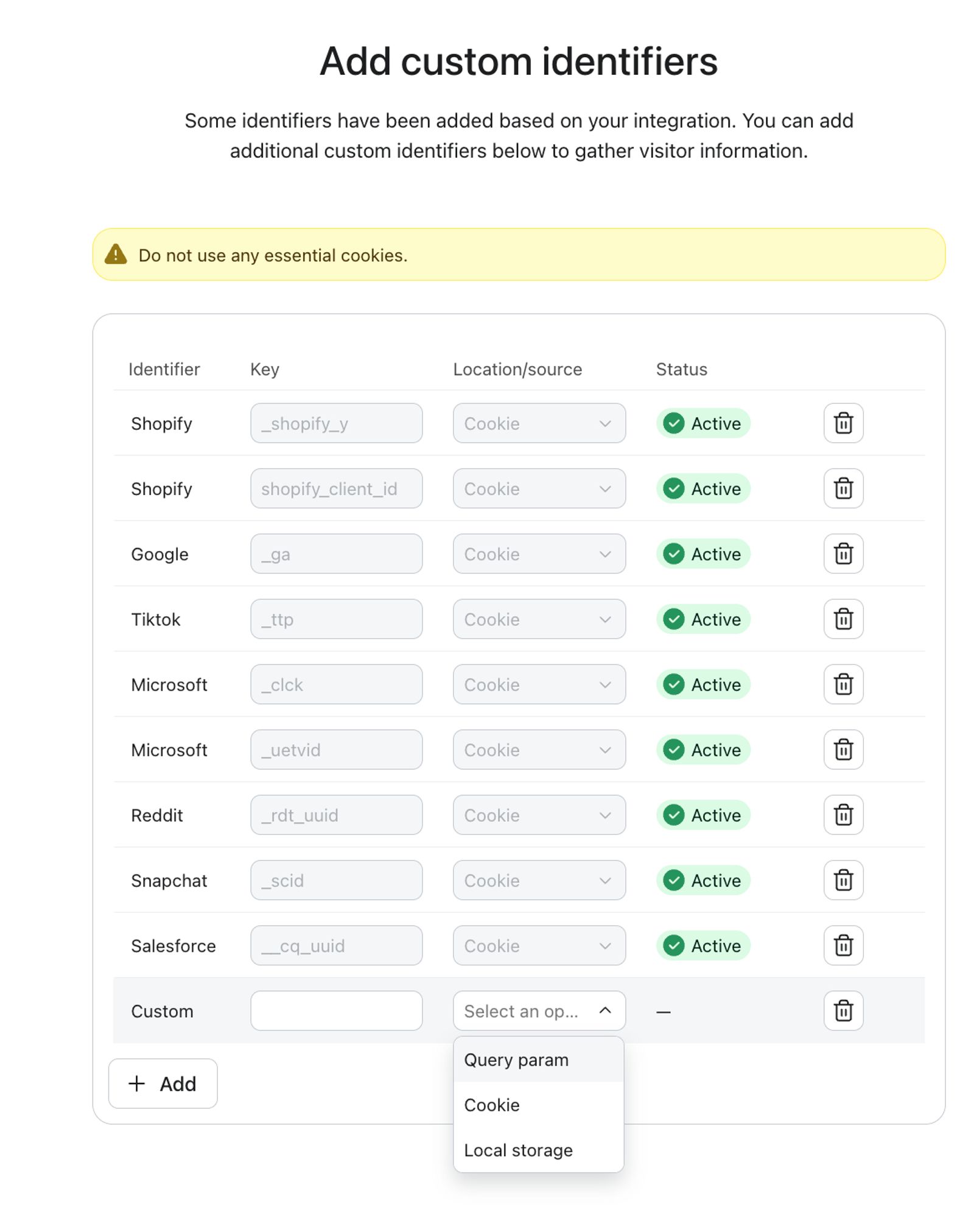Click the Active status badge for Salesforce
The image size is (974, 1232).
tap(703, 945)
